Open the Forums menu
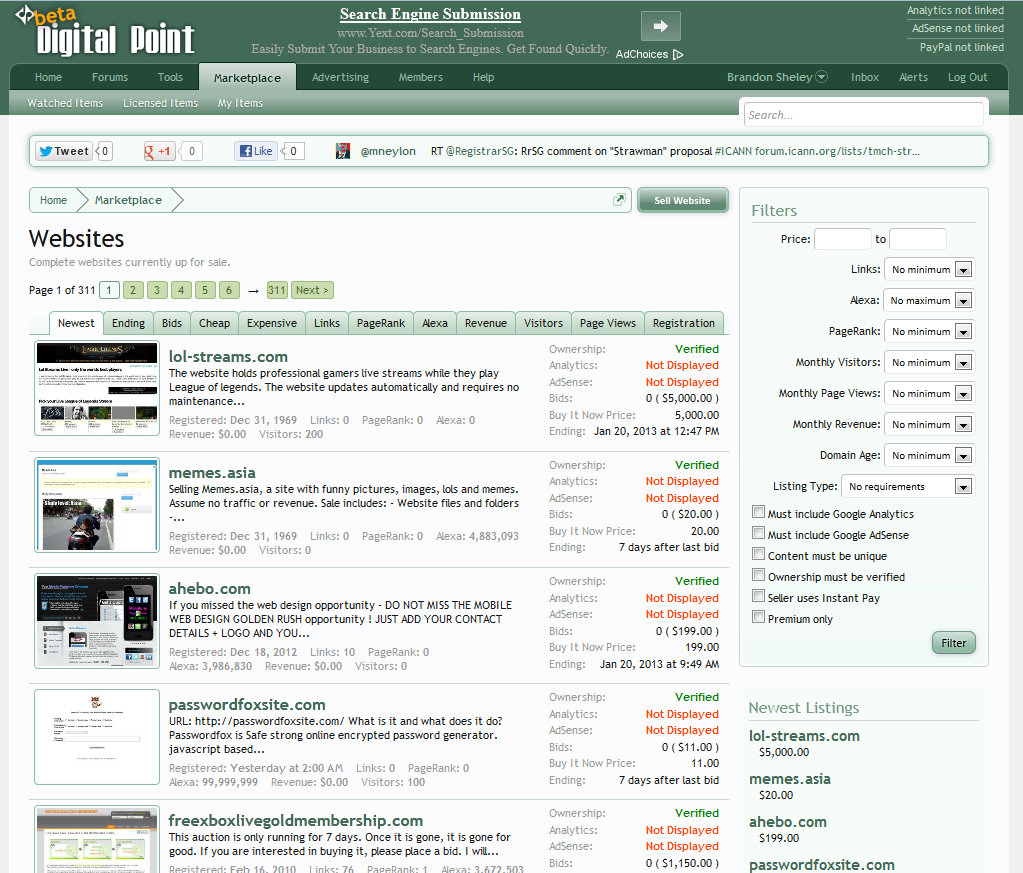The height and width of the screenshot is (873, 1023). (x=110, y=77)
